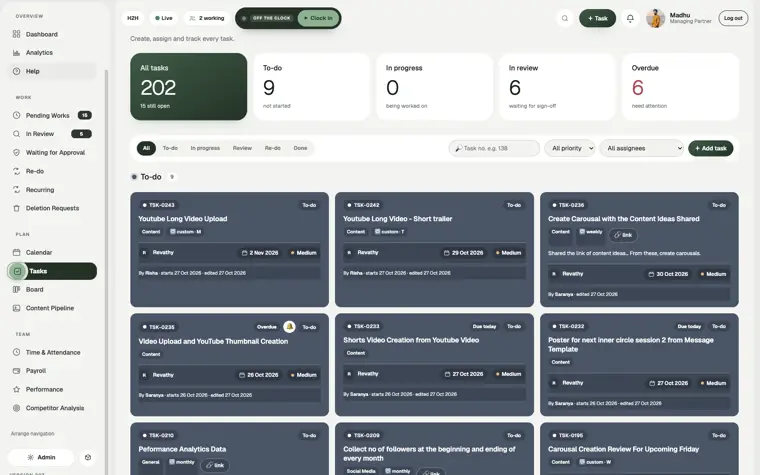Click the Calendar sidebar icon
Viewport: 760px width, 475px height.
point(16,252)
